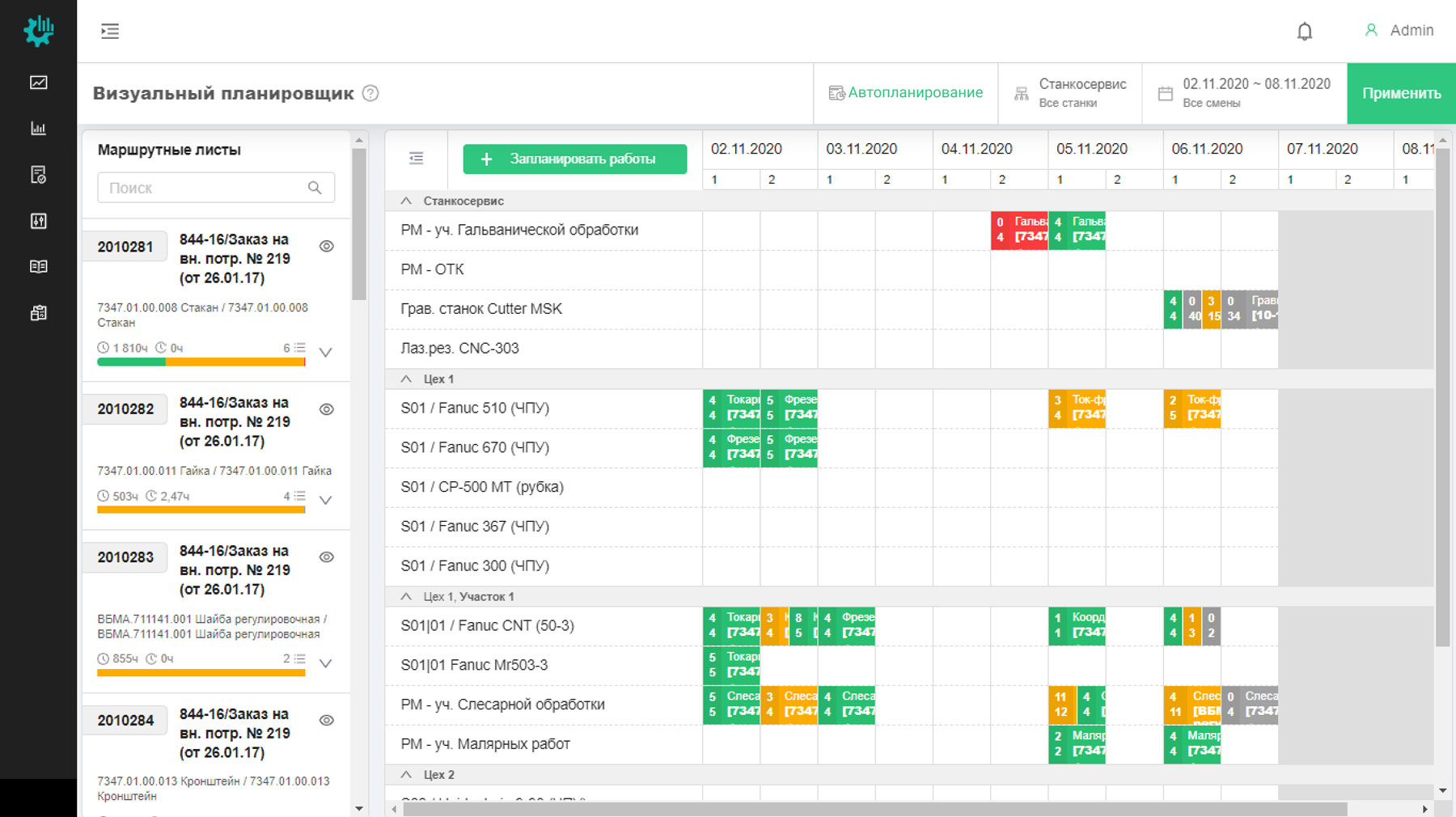This screenshot has height=817, width=1456.
Task: Click help question mark next to title
Action: [370, 93]
